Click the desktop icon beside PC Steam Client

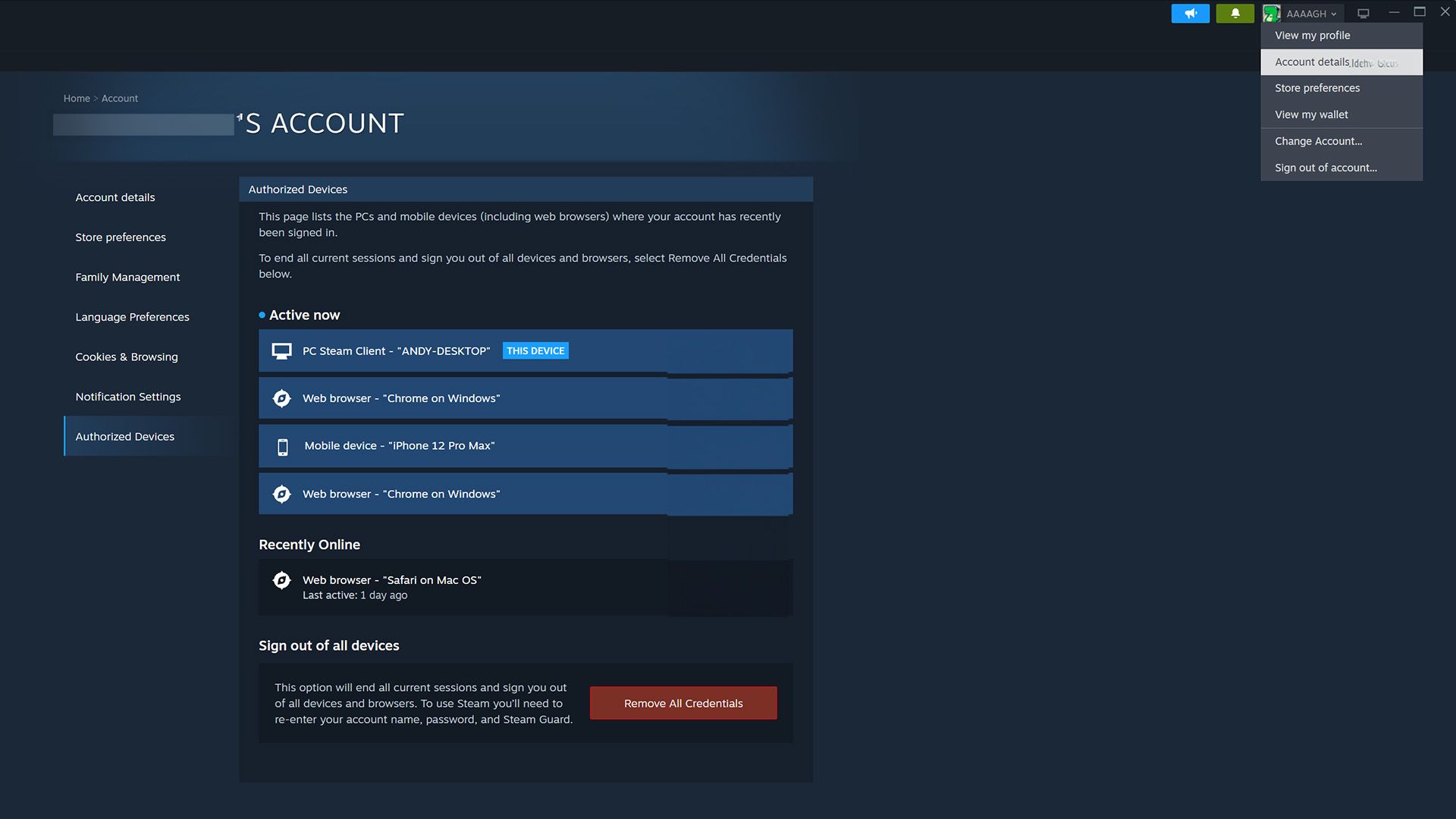pos(281,350)
